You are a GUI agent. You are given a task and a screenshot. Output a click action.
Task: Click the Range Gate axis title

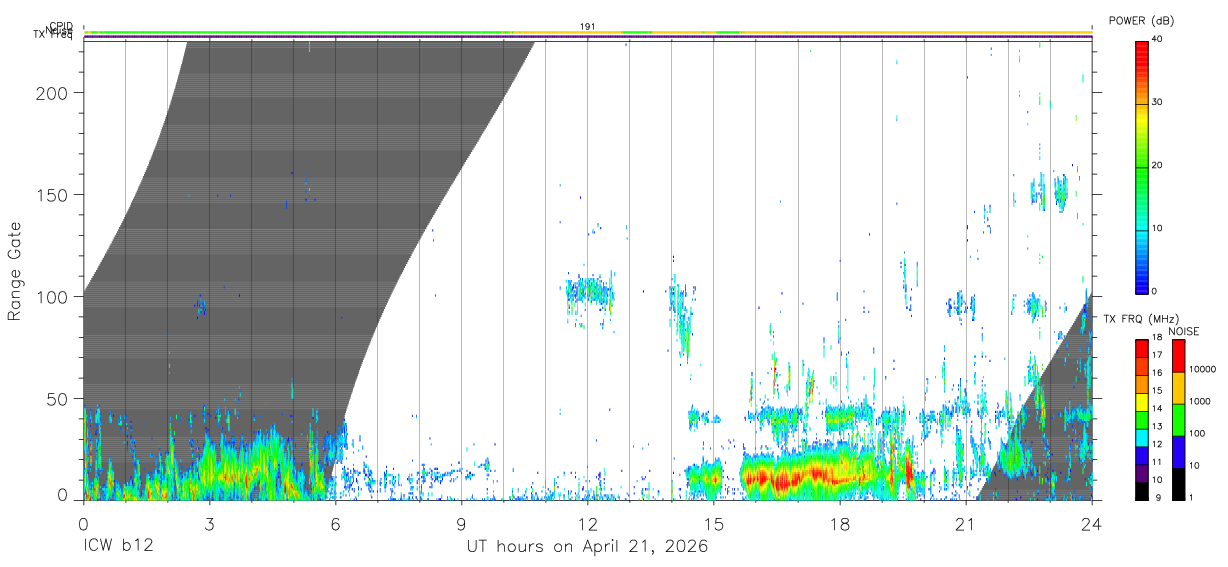click(x=15, y=272)
